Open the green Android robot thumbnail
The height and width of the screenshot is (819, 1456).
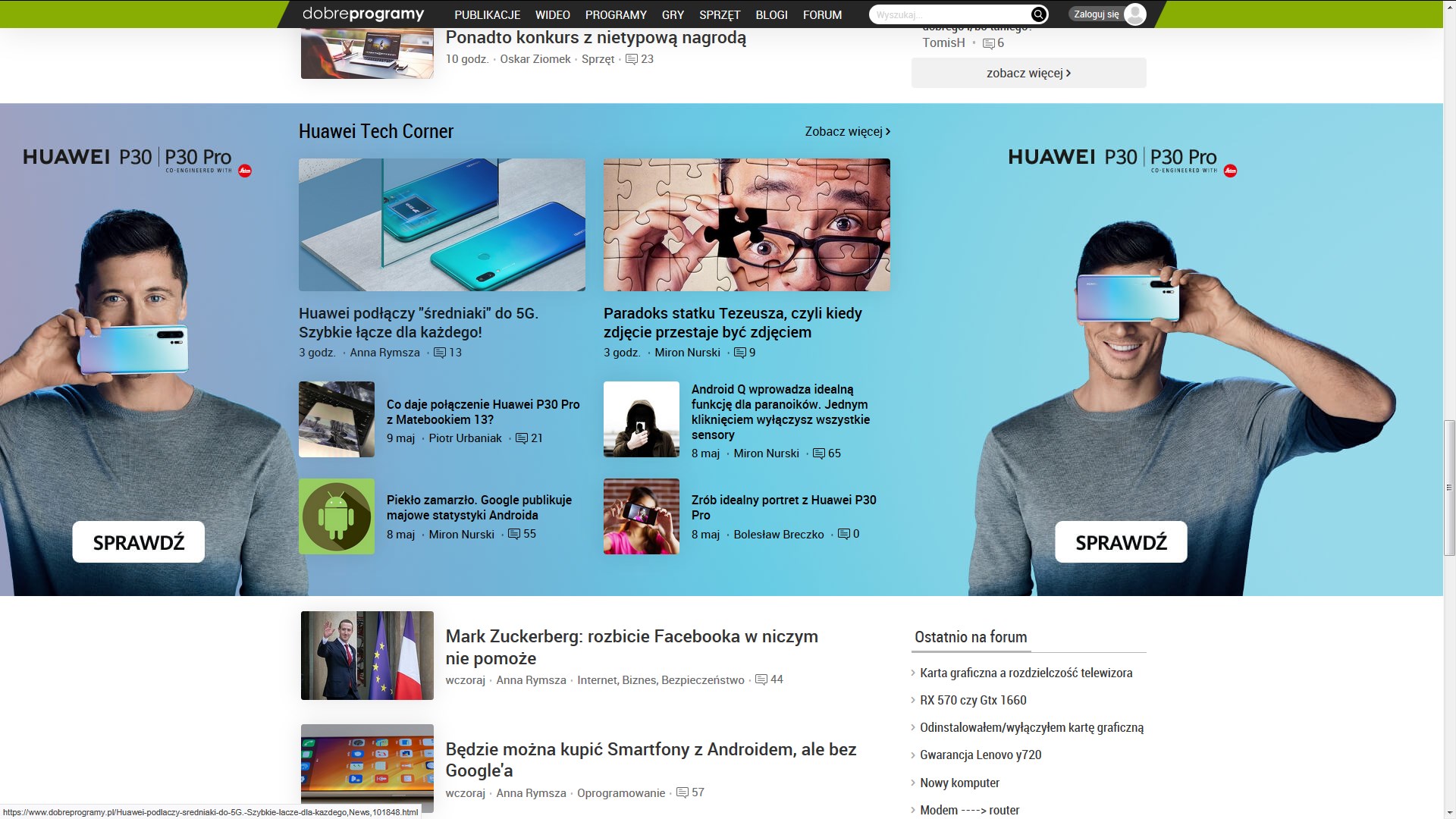tap(337, 516)
